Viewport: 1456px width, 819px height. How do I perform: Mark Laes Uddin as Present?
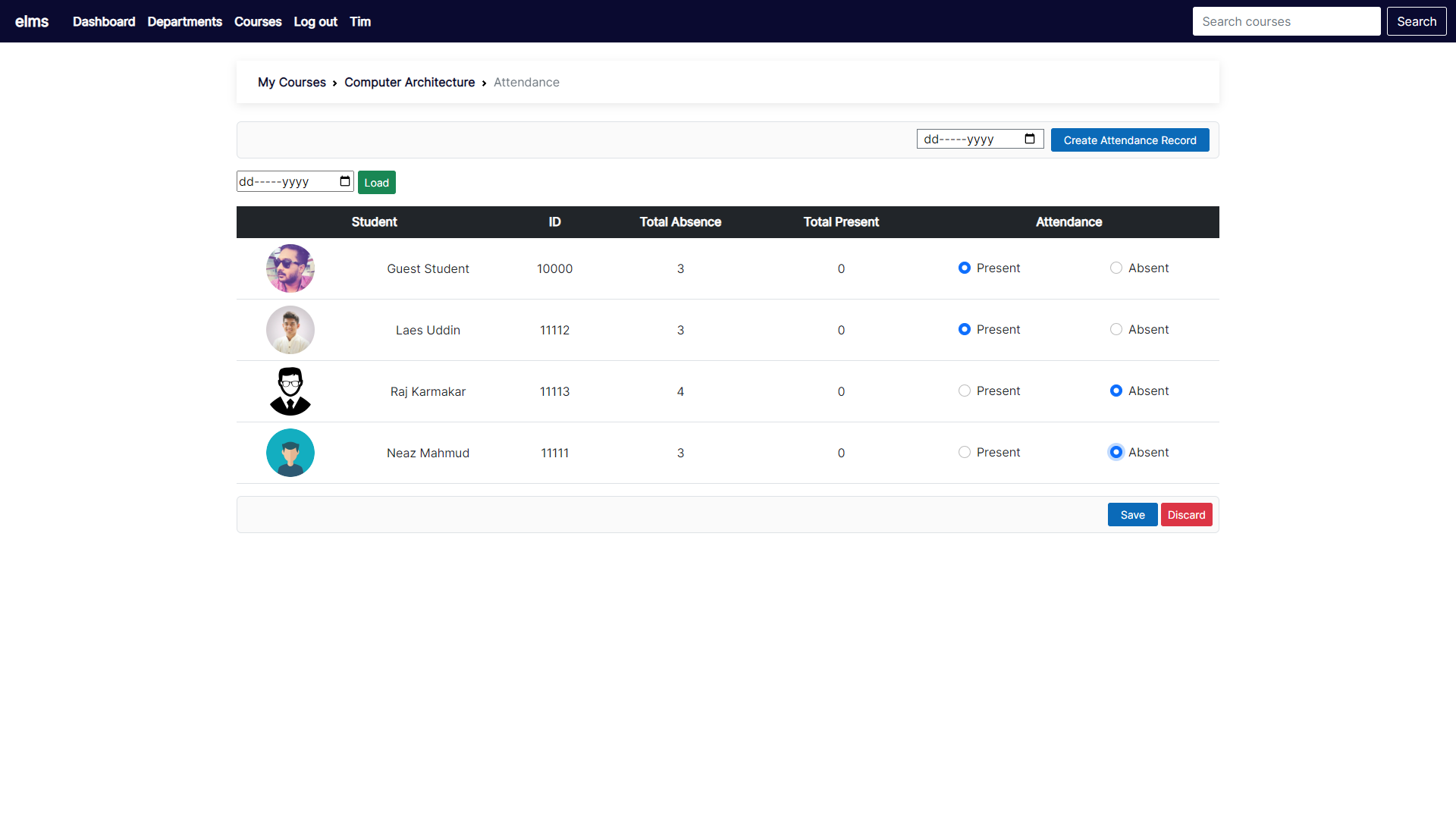[x=965, y=329]
